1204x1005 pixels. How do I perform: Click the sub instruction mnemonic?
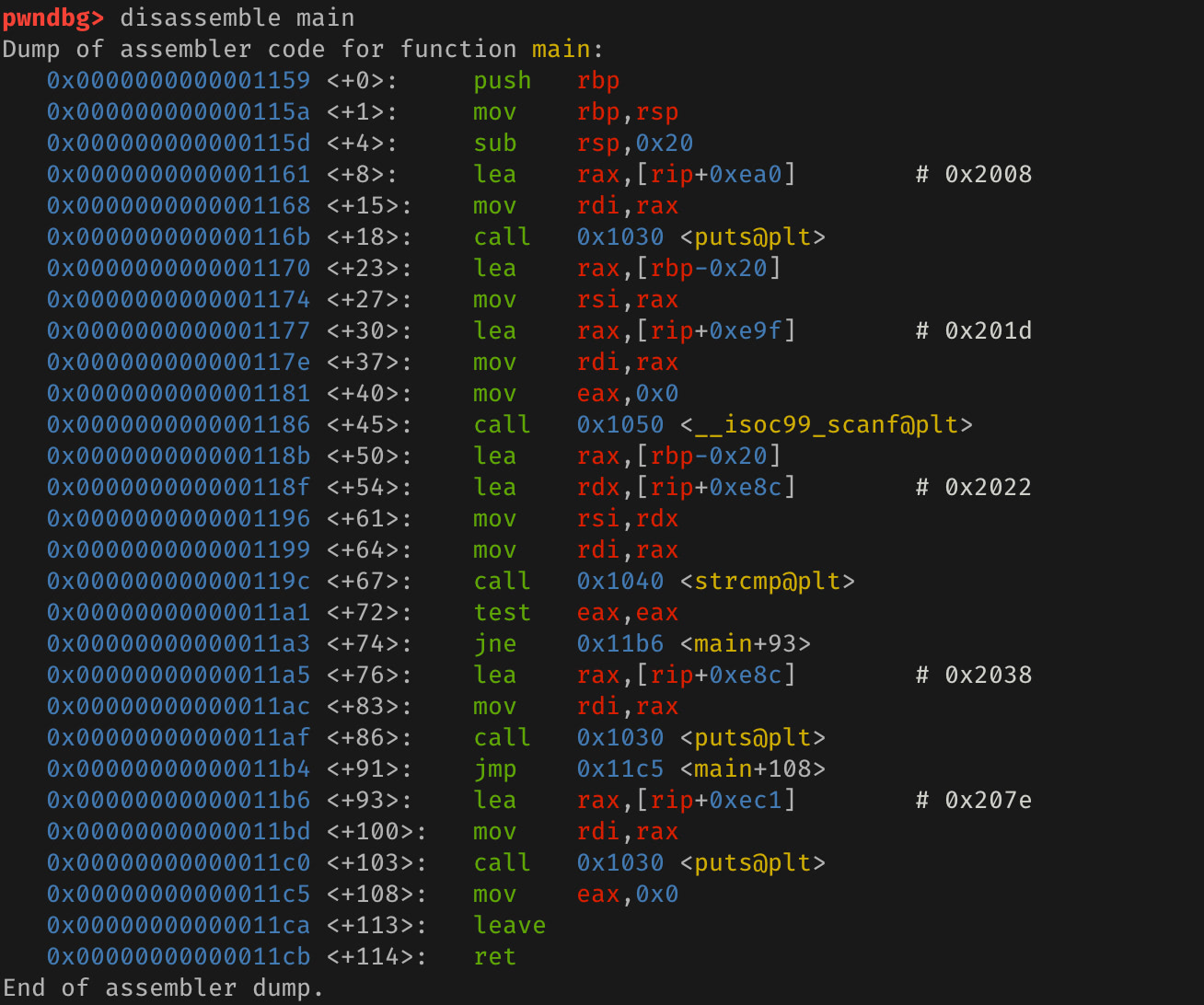point(494,143)
